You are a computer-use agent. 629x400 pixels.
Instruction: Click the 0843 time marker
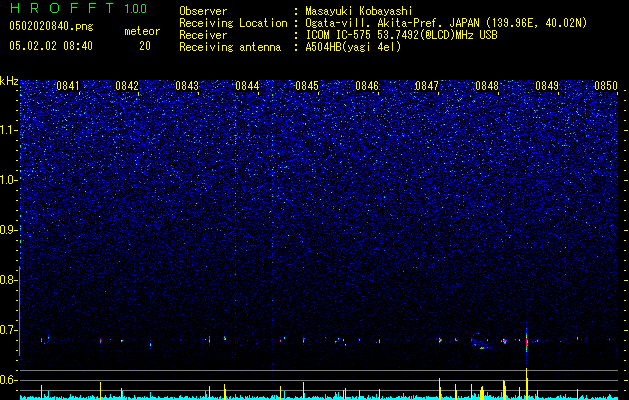pyautogui.click(x=187, y=86)
